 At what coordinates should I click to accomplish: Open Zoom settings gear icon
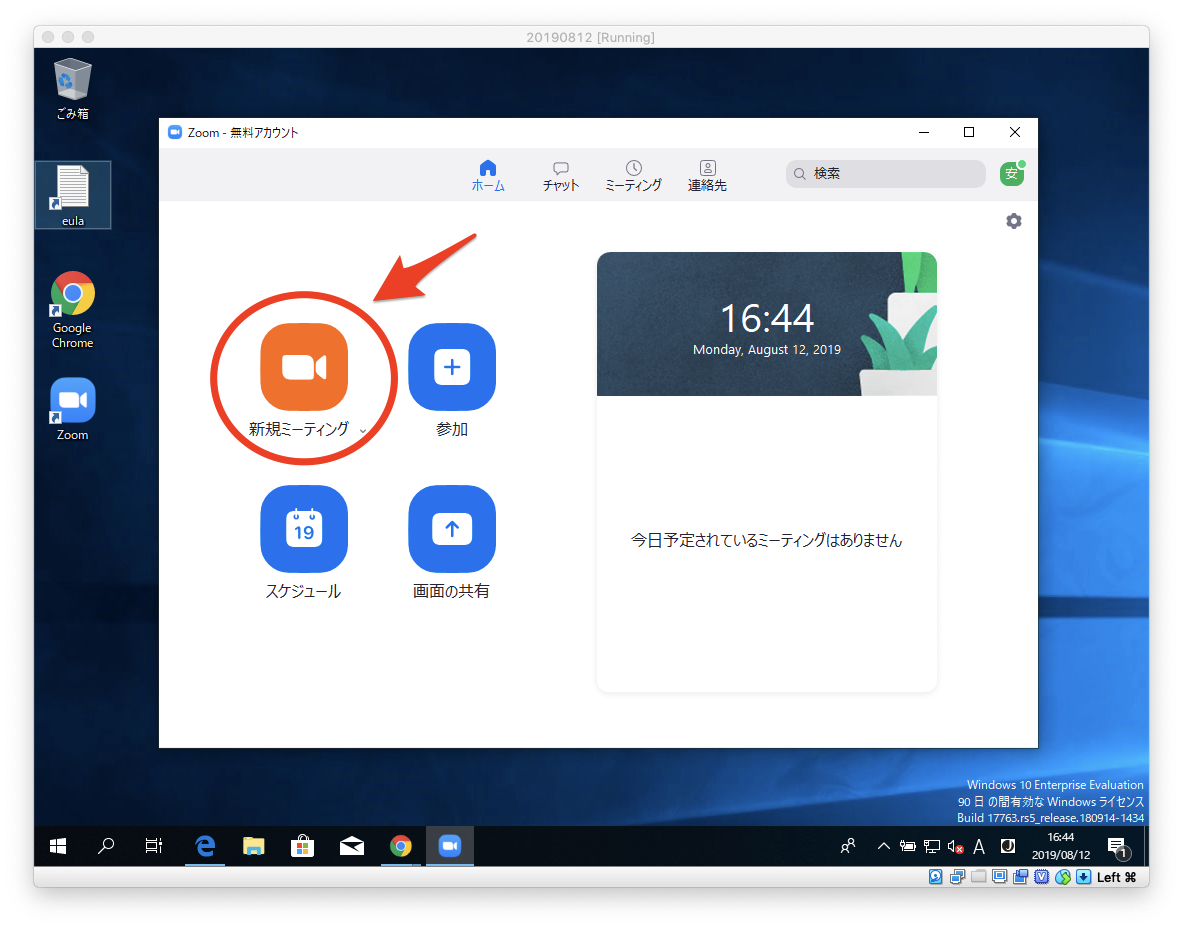(1013, 221)
